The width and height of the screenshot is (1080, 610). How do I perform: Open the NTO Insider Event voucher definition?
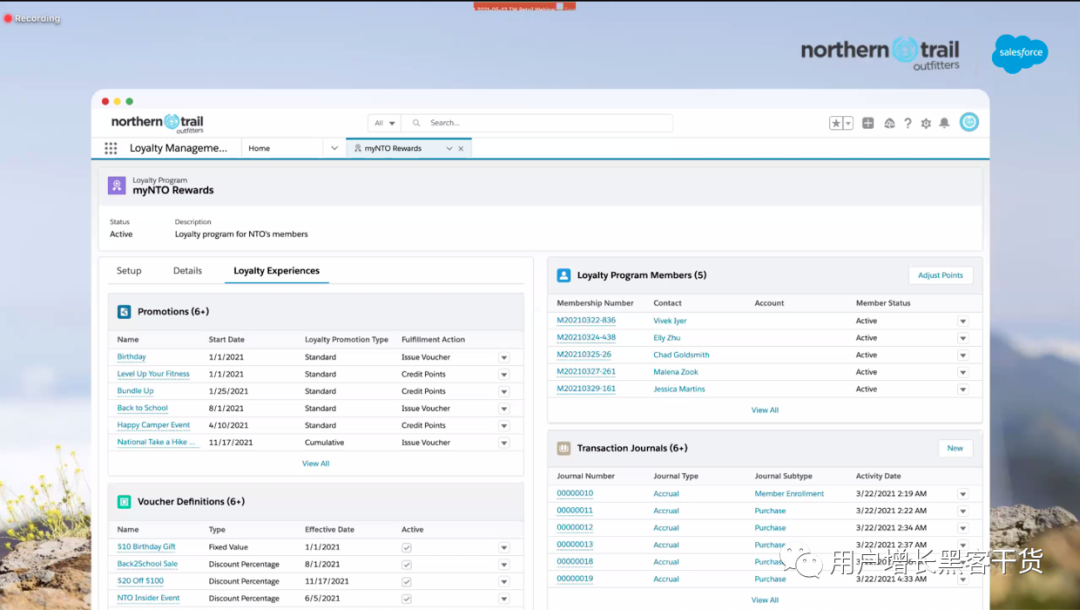coord(148,598)
